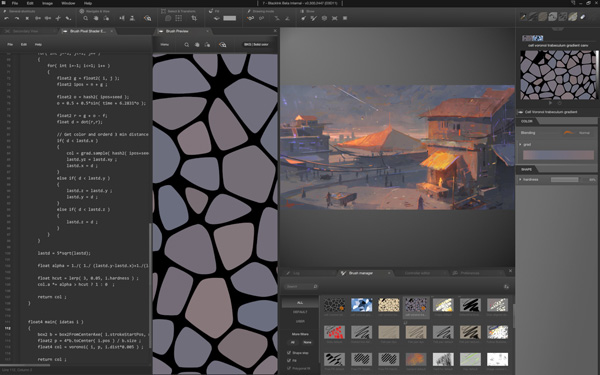Click the lasso selection icon in Select & Transform
The height and width of the screenshot is (375, 600).
pos(168,18)
